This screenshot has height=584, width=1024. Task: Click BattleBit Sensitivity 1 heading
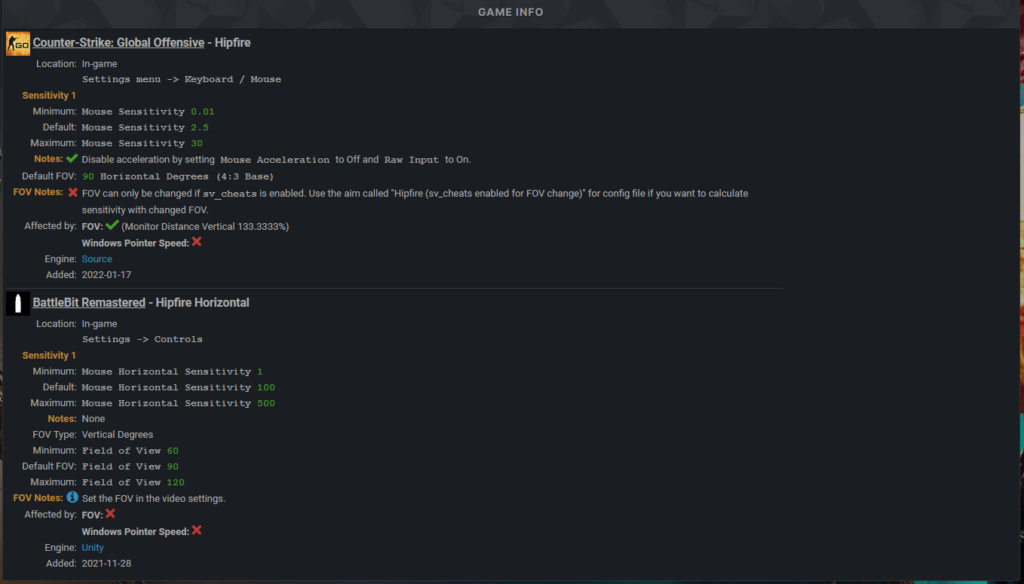coord(49,355)
